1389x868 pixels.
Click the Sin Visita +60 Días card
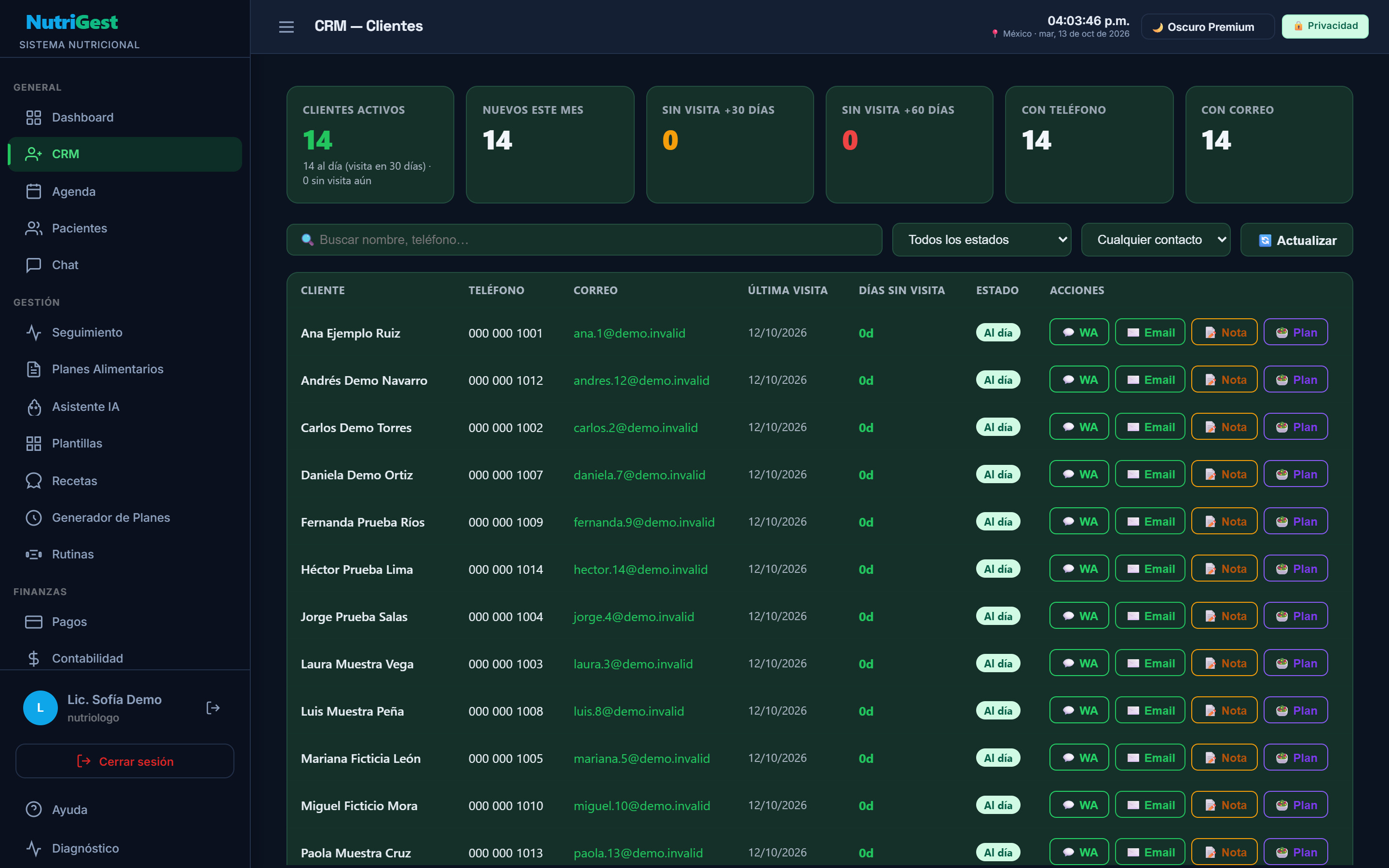click(909, 145)
